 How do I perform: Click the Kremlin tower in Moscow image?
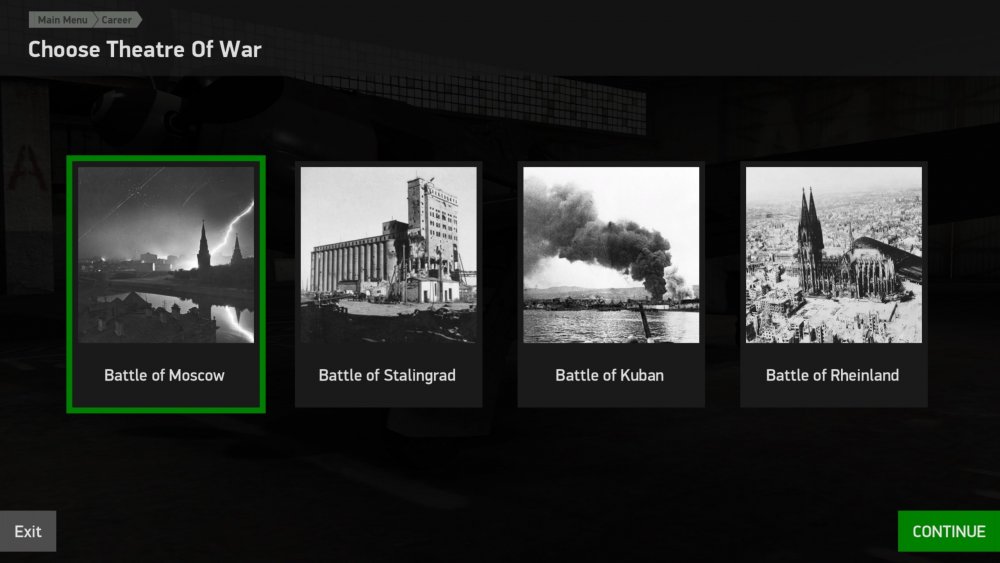coord(203,247)
